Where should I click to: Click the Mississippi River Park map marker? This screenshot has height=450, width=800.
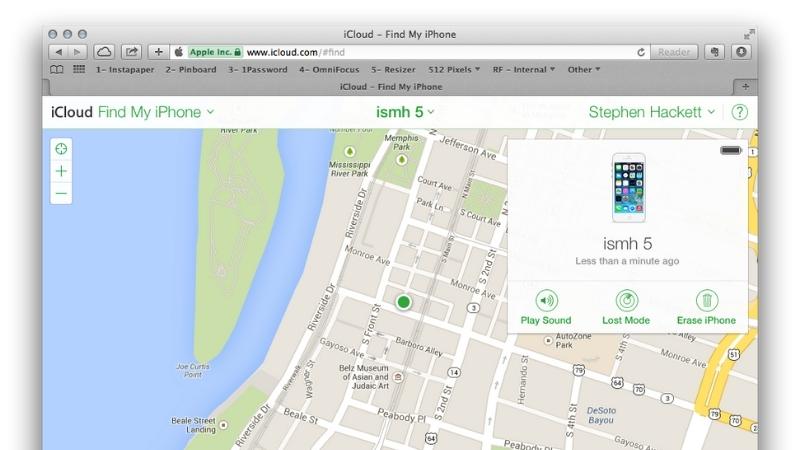349,152
